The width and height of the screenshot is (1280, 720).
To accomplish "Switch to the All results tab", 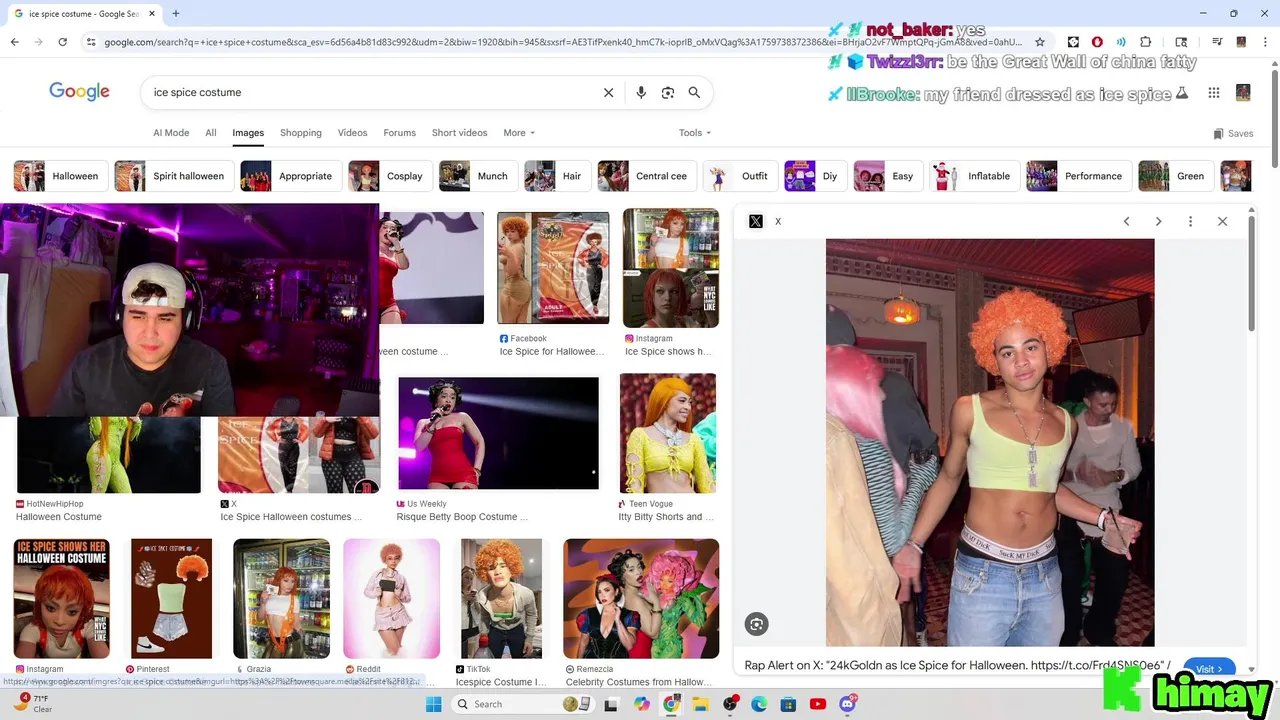I will point(211,133).
